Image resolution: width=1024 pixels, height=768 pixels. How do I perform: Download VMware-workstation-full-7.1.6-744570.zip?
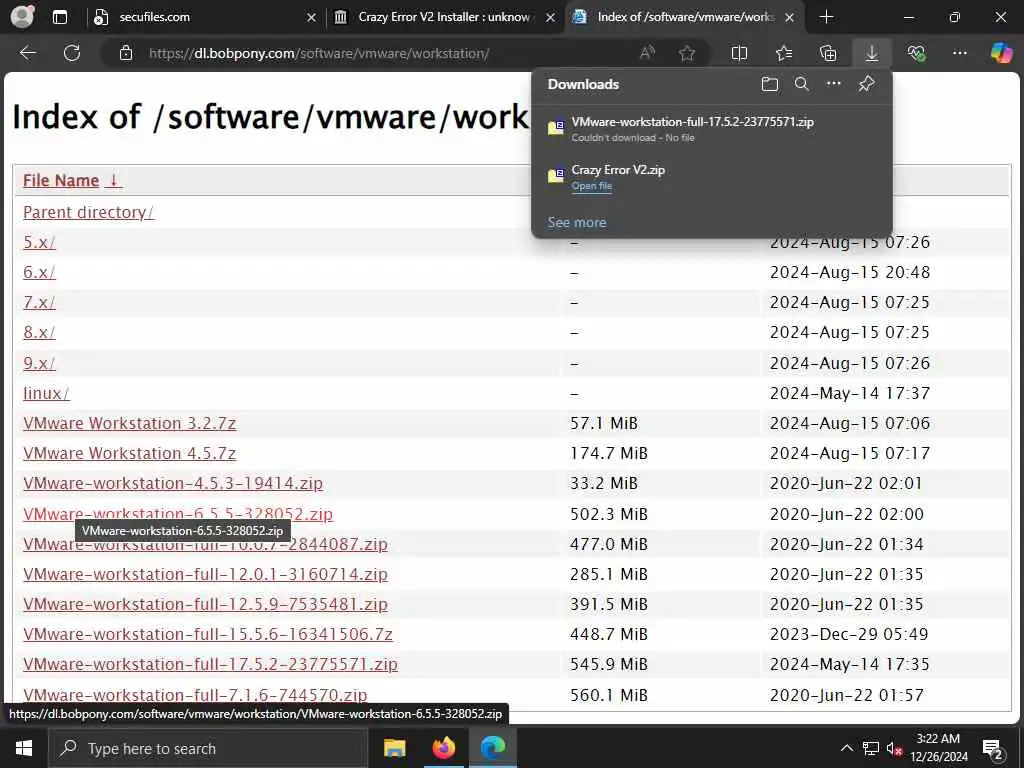point(195,695)
